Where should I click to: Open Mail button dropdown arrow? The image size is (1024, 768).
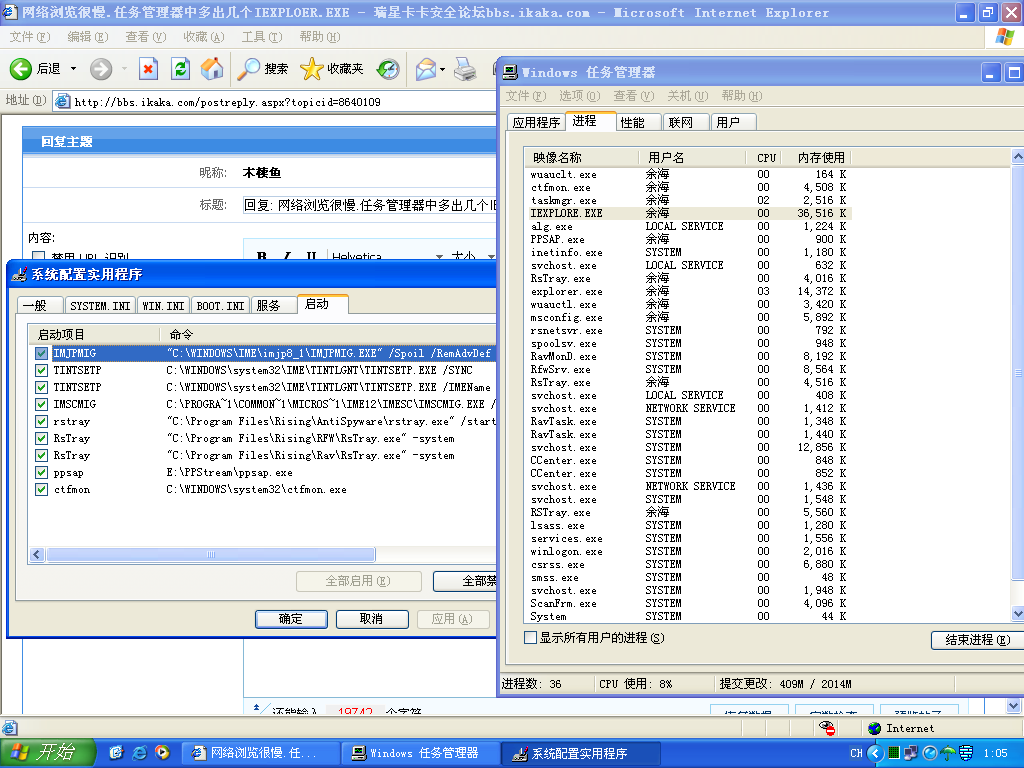(x=442, y=69)
